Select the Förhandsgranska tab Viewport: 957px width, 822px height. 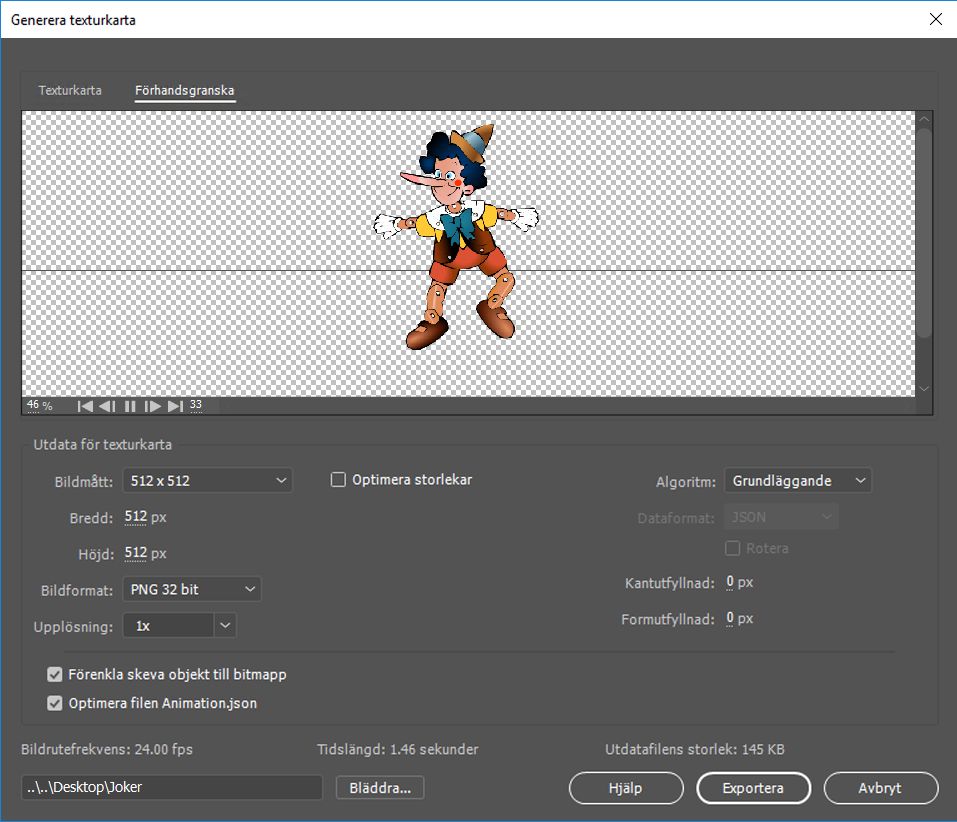point(185,91)
